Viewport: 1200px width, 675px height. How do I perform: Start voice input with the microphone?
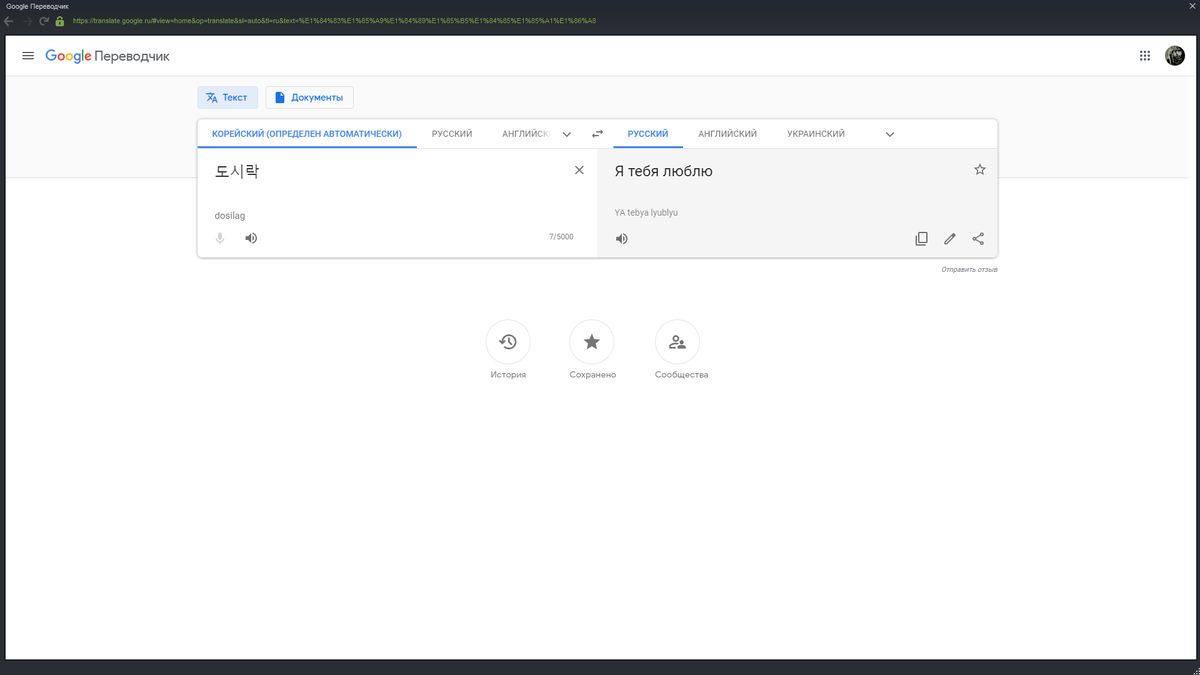coord(220,238)
